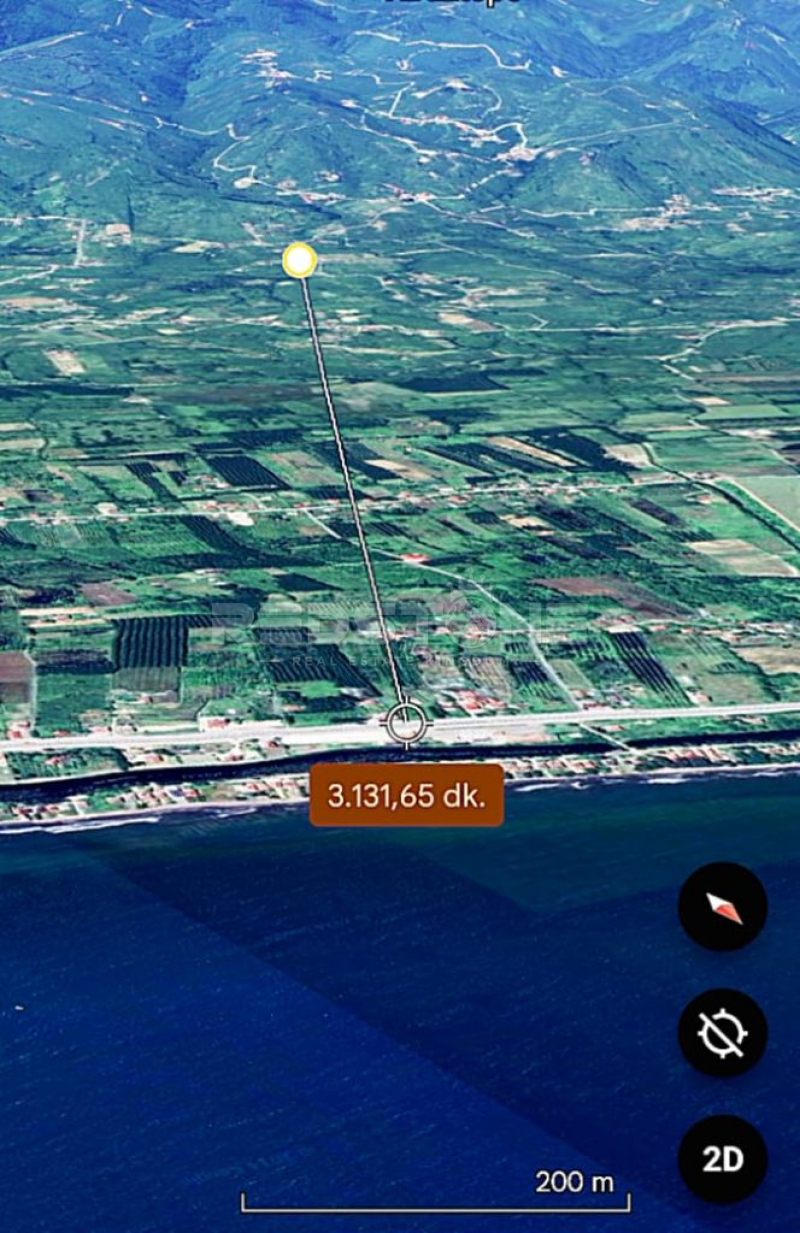Tap the red-roofed building beside measurement line

[x=413, y=558]
